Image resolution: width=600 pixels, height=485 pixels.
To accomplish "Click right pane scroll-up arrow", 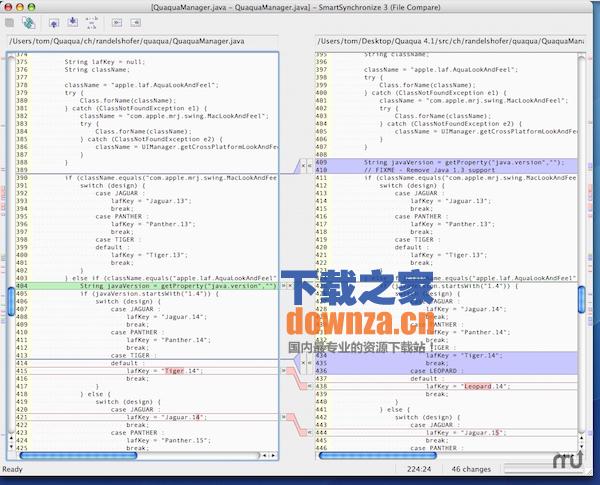I will coord(582,437).
